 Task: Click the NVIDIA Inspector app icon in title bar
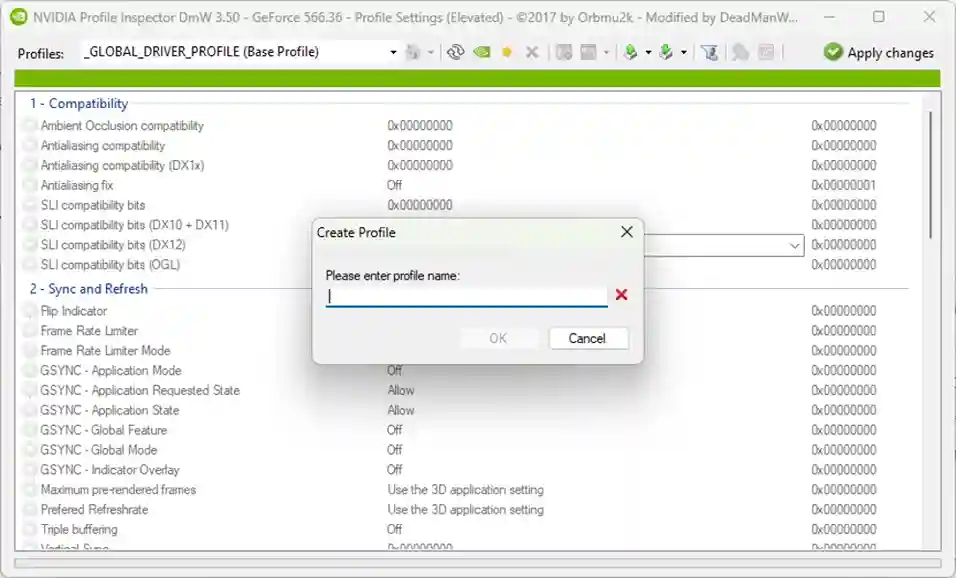click(x=19, y=17)
